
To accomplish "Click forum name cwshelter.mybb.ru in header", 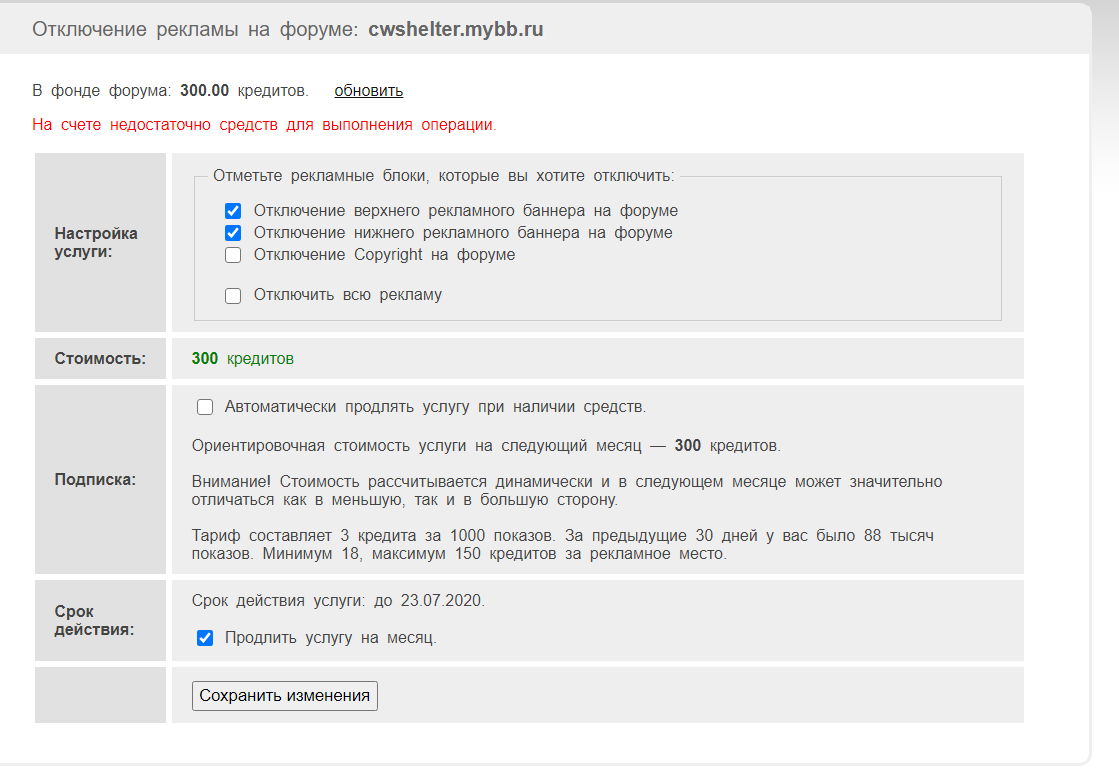I will [455, 29].
